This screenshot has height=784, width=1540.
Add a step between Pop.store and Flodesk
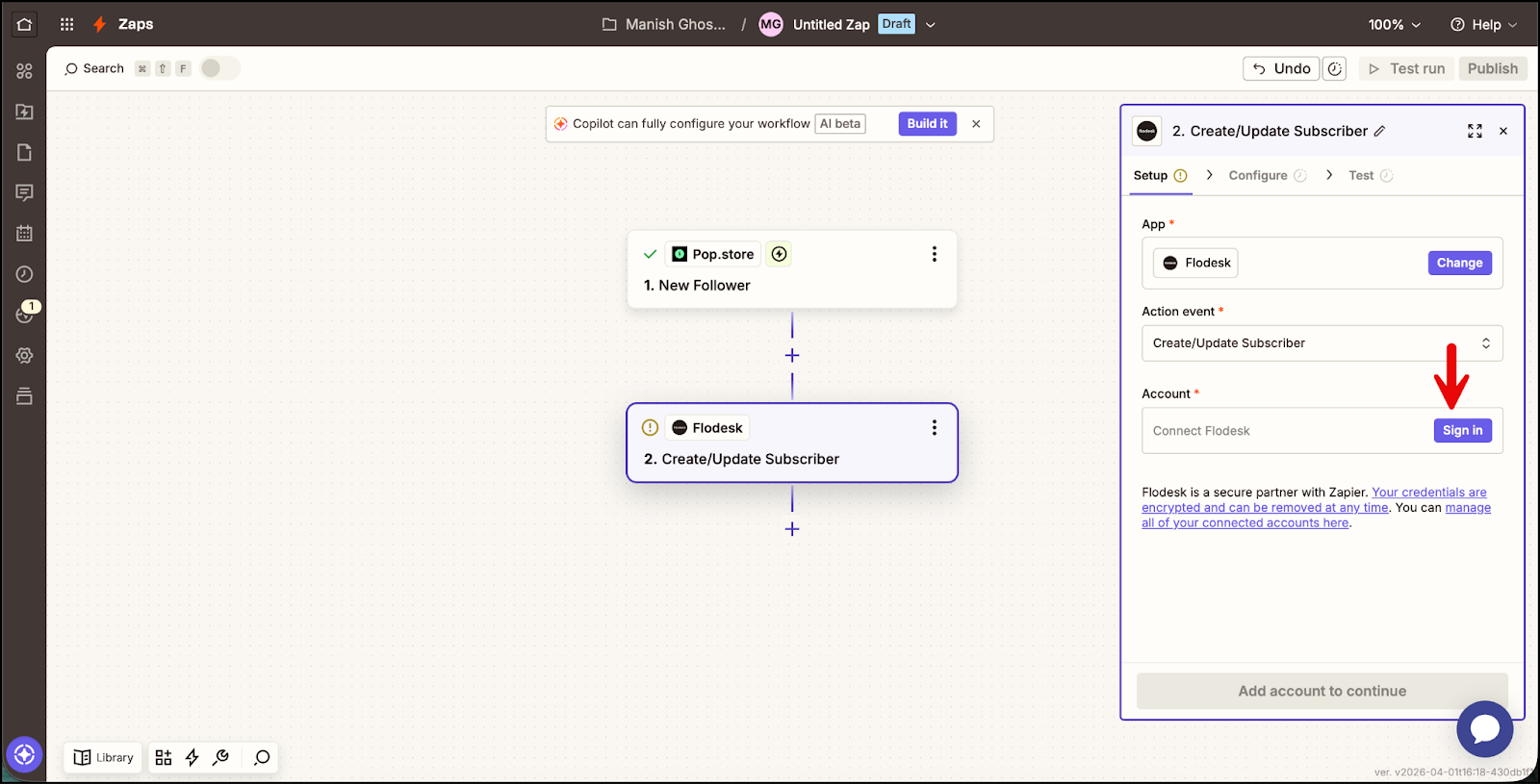point(791,355)
